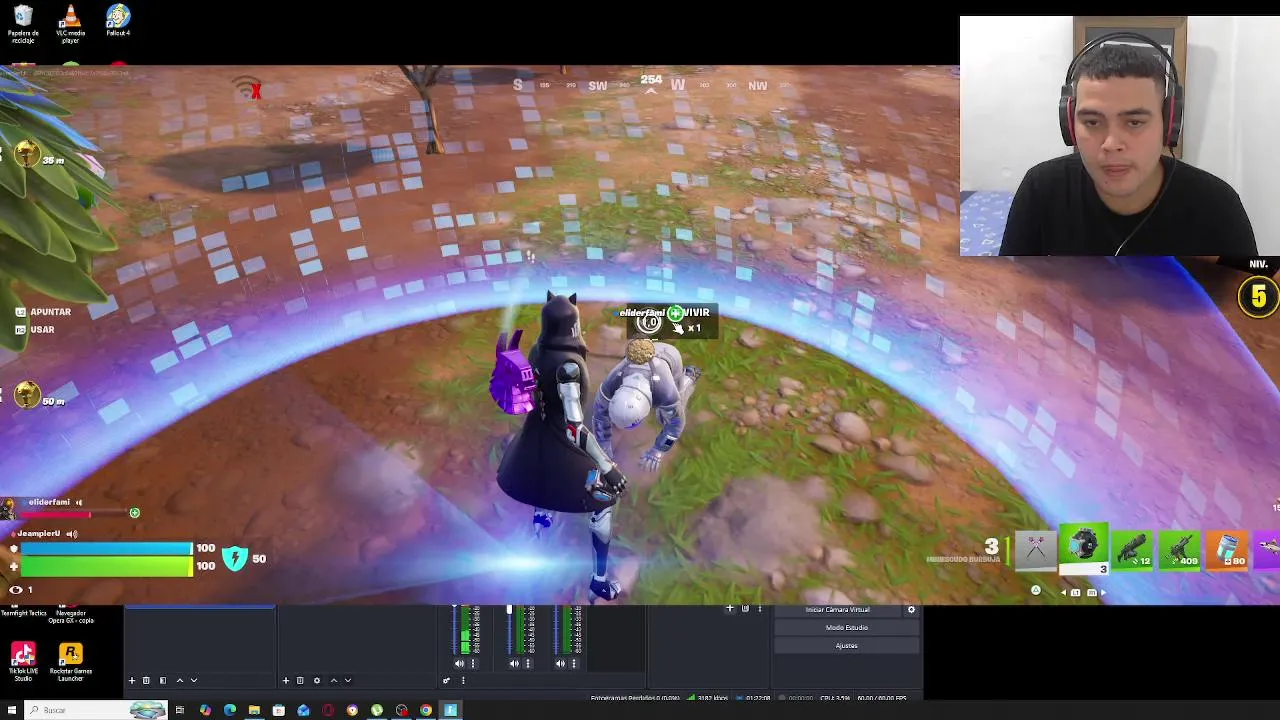
Task: Remove the scene transition with trash icon
Action: (x=745, y=608)
